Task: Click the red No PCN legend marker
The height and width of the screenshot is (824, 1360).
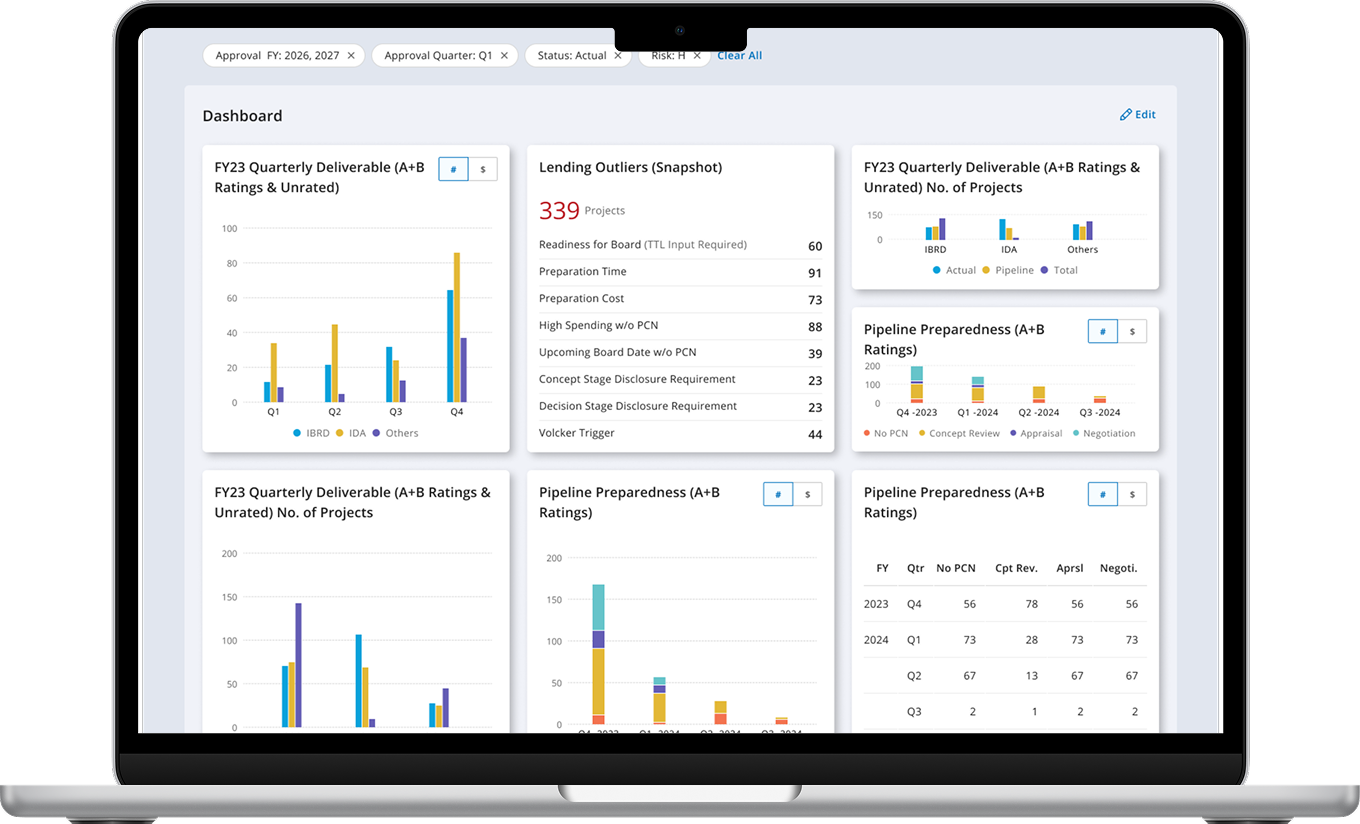Action: (867, 433)
